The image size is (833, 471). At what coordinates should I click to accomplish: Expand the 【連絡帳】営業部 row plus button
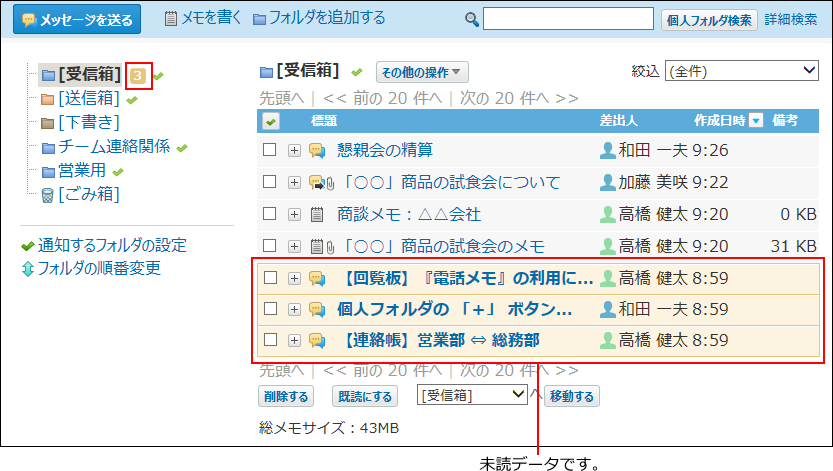click(294, 340)
